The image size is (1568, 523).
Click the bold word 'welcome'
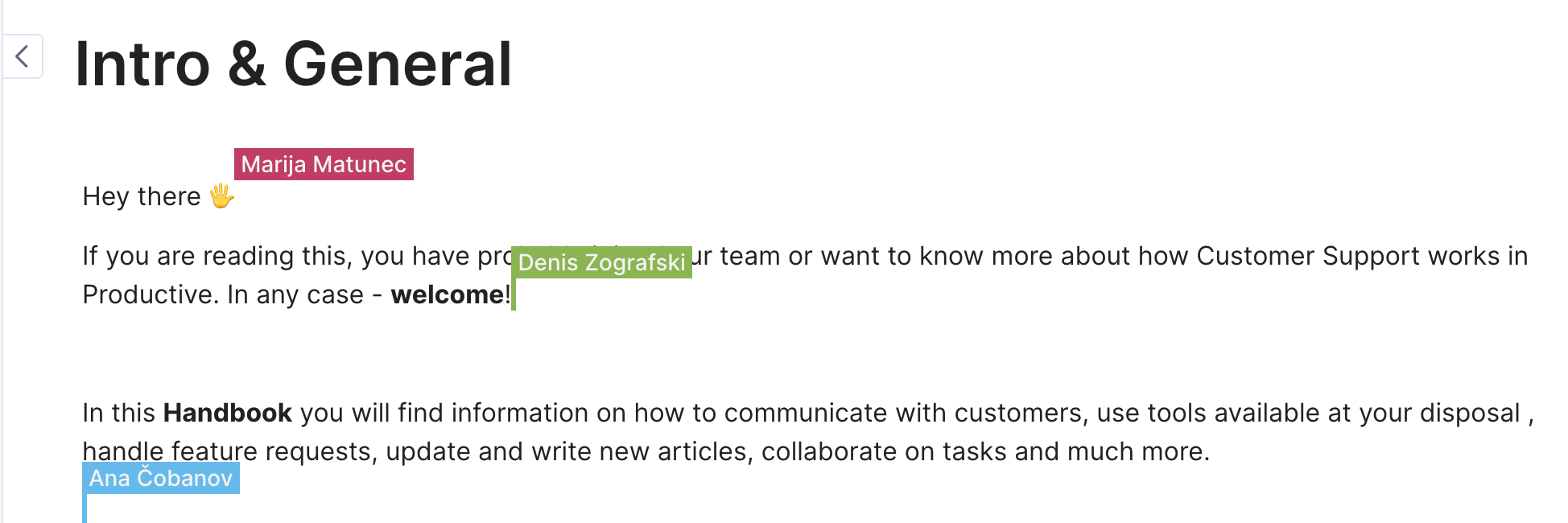tap(447, 294)
